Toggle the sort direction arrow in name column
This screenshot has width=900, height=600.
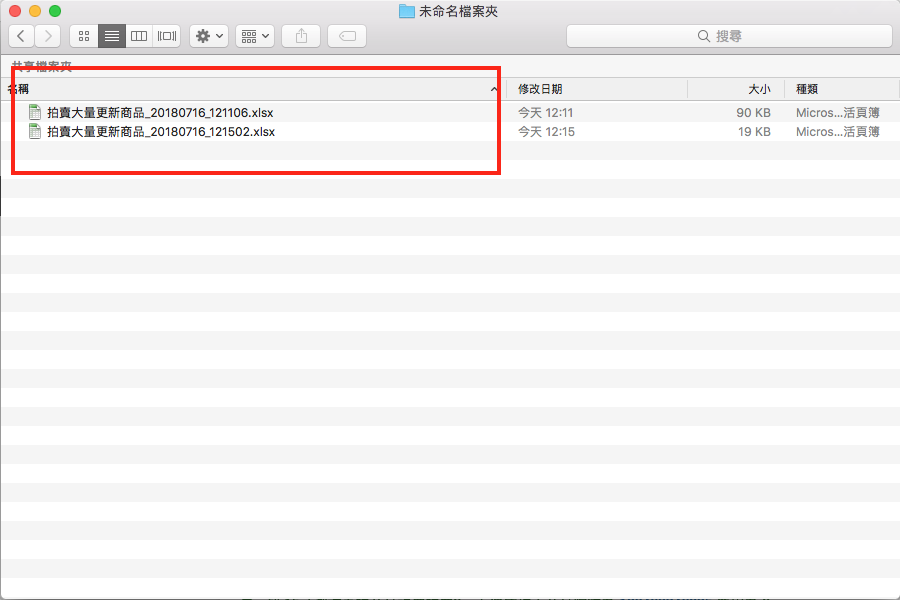point(494,90)
